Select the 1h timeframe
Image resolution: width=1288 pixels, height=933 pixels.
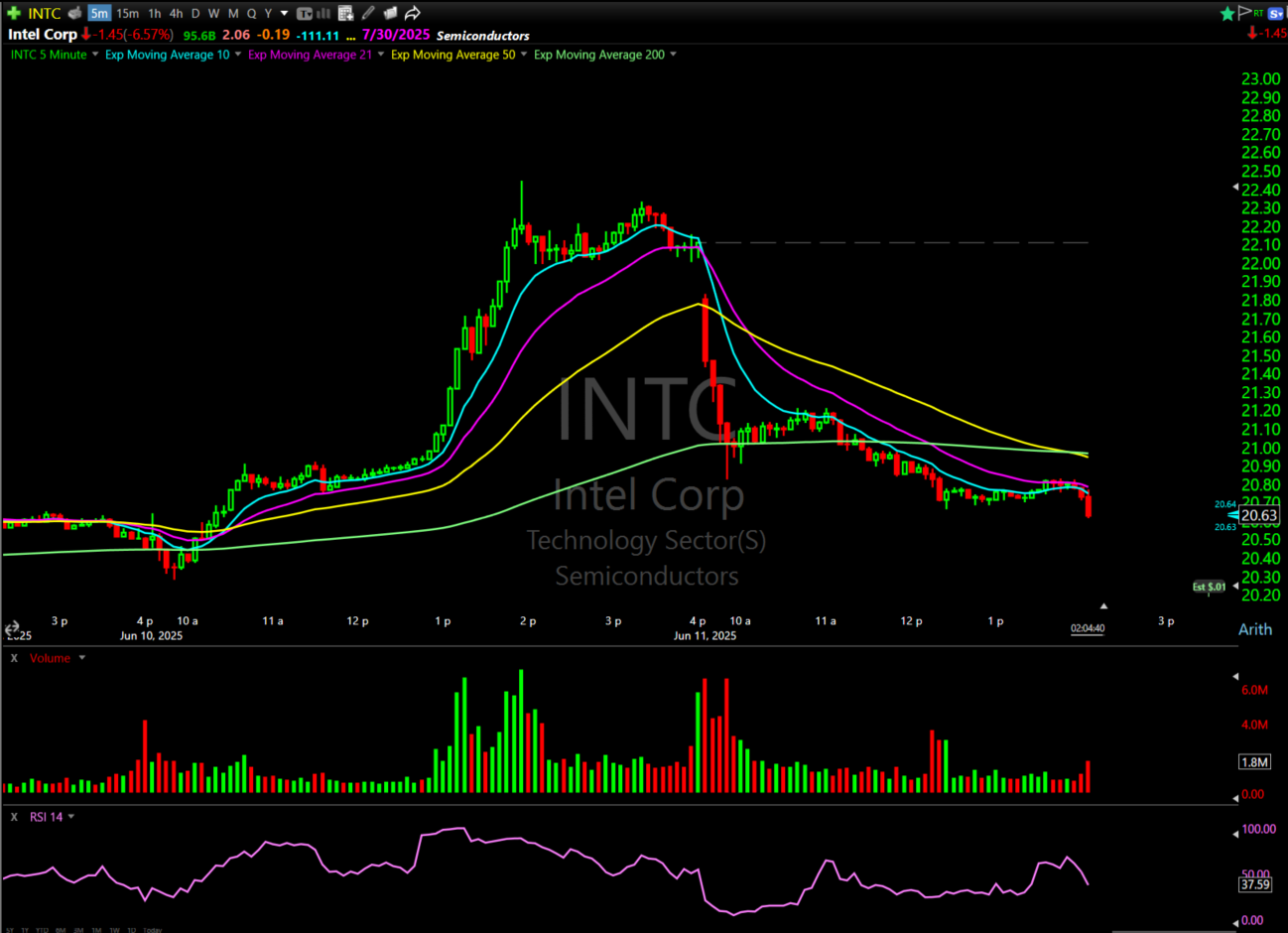pos(155,13)
